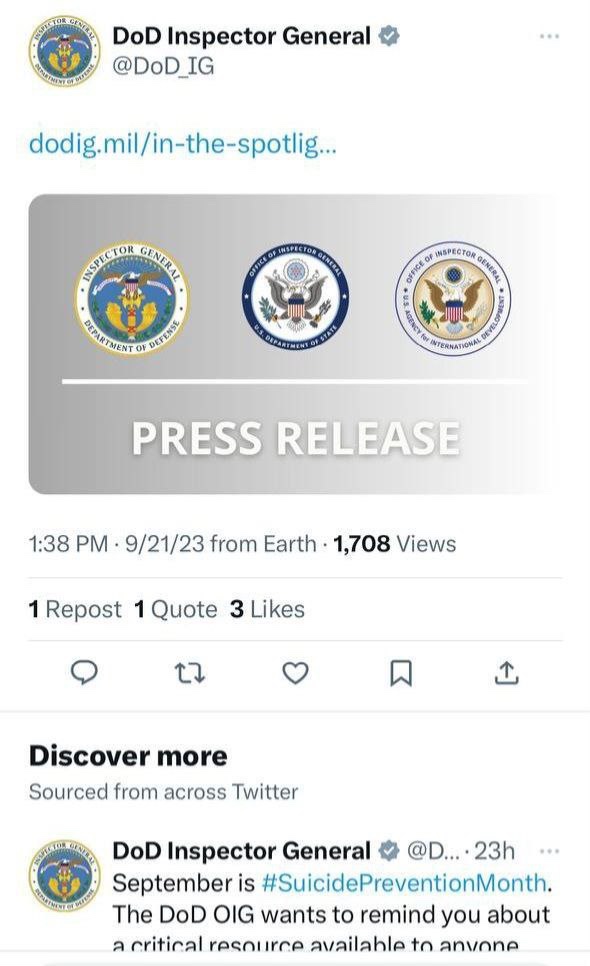Open the three-dot menu on the main tweet

(x=549, y=36)
